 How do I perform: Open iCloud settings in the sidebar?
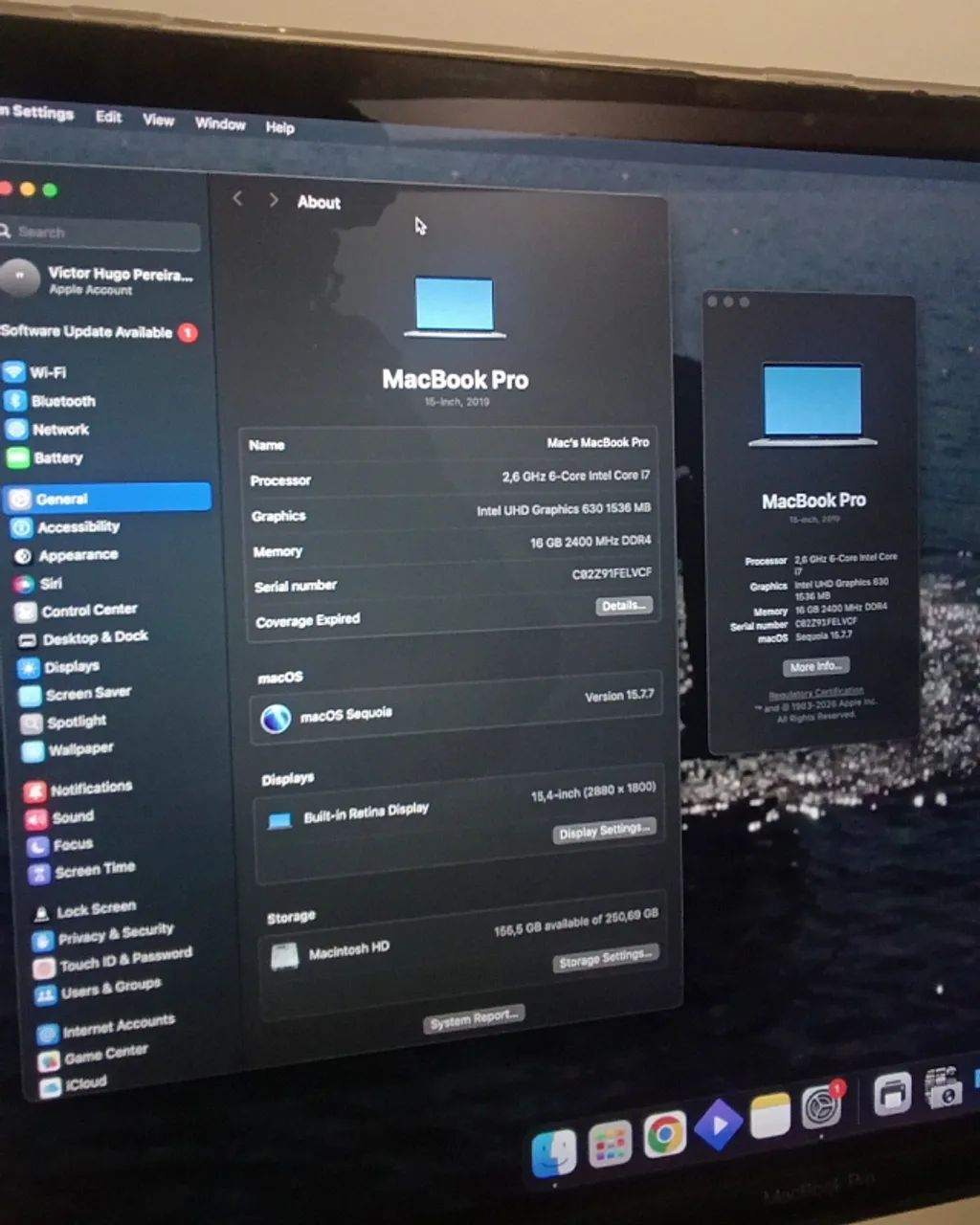click(x=74, y=1083)
